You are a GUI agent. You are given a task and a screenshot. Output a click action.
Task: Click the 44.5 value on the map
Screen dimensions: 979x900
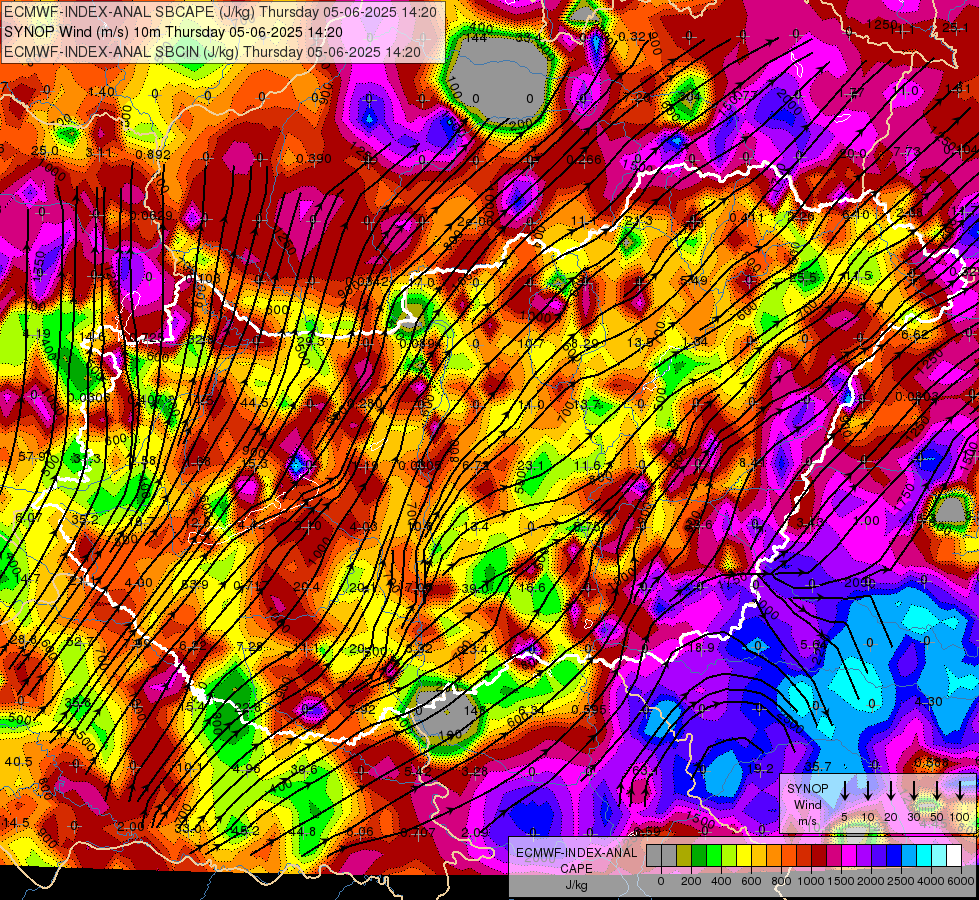[255, 403]
